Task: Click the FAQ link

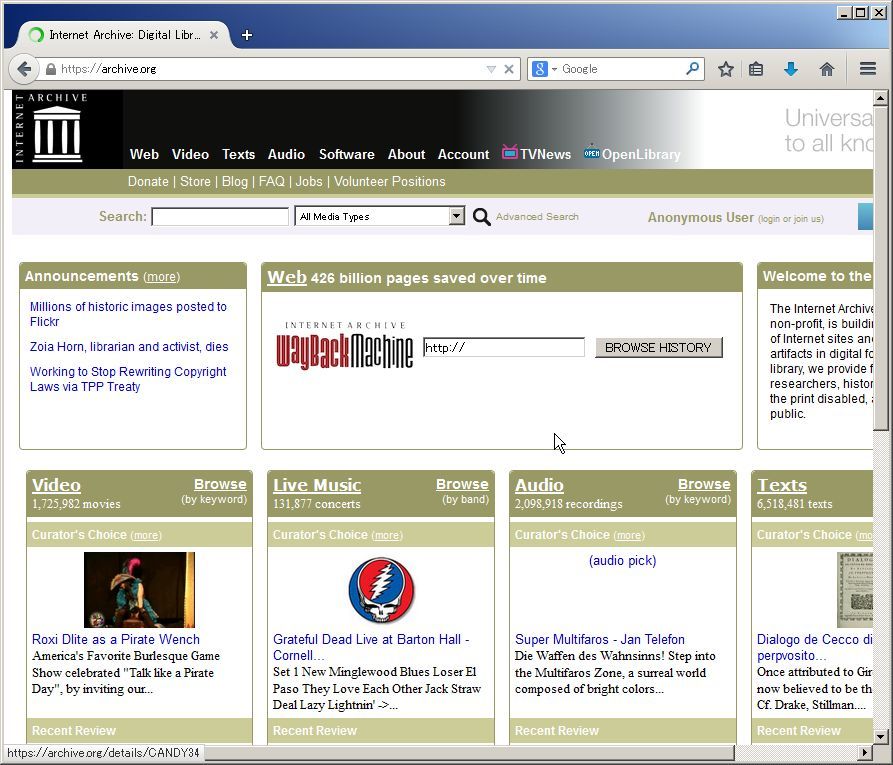Action: (272, 182)
